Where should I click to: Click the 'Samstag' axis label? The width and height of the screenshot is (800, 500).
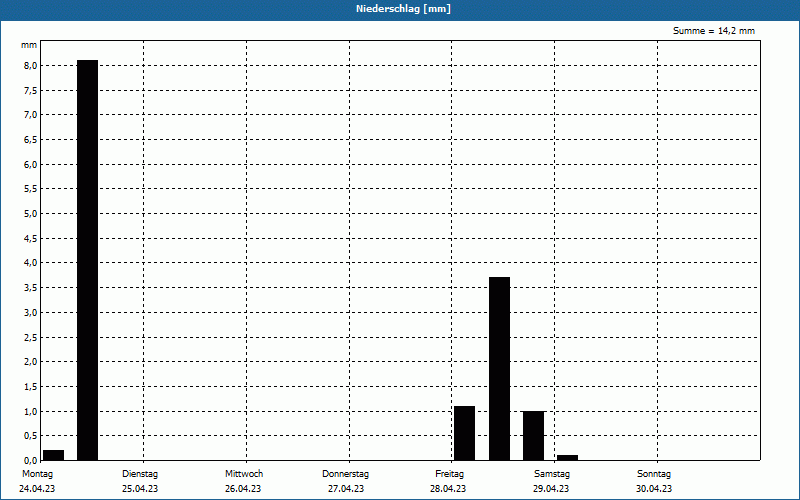click(552, 474)
